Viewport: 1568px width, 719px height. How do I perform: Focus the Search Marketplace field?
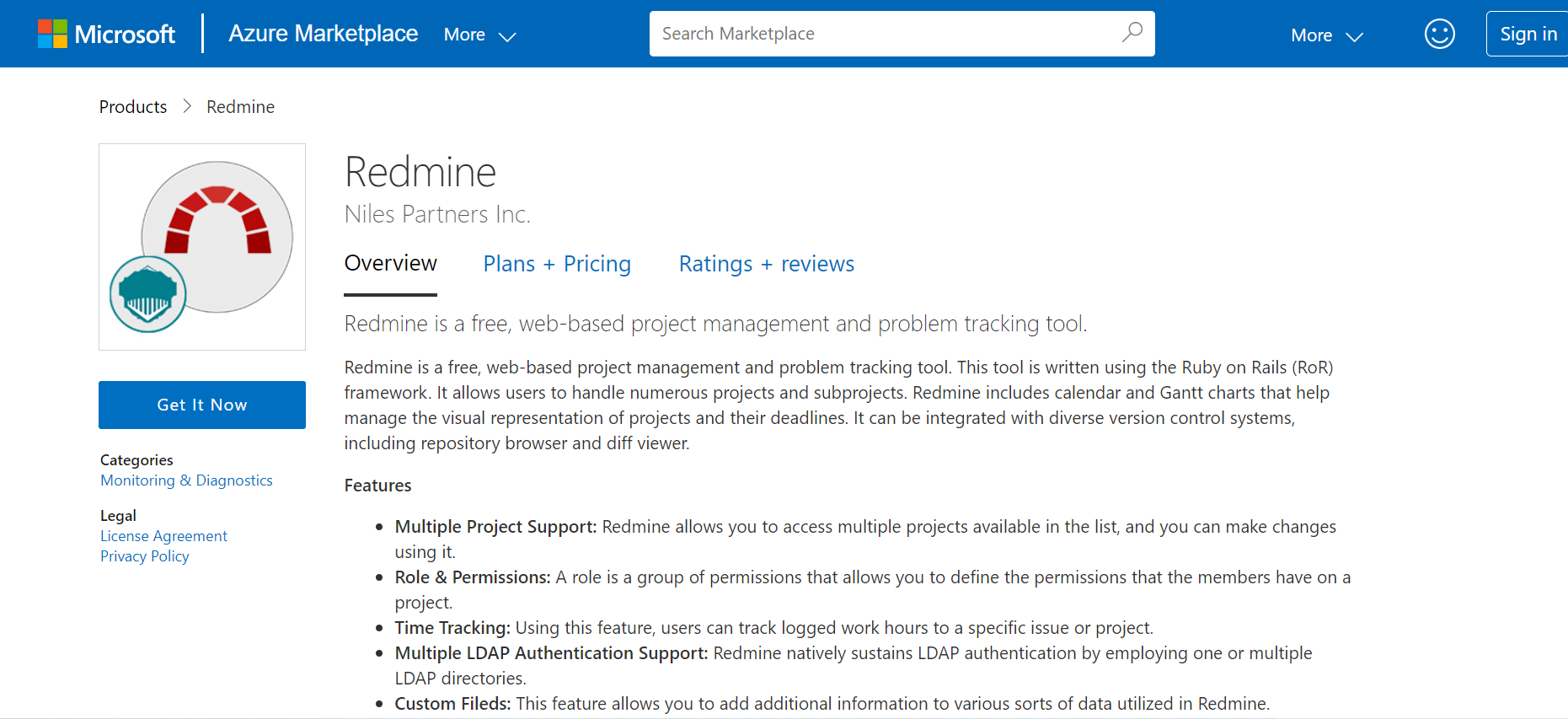(x=902, y=34)
